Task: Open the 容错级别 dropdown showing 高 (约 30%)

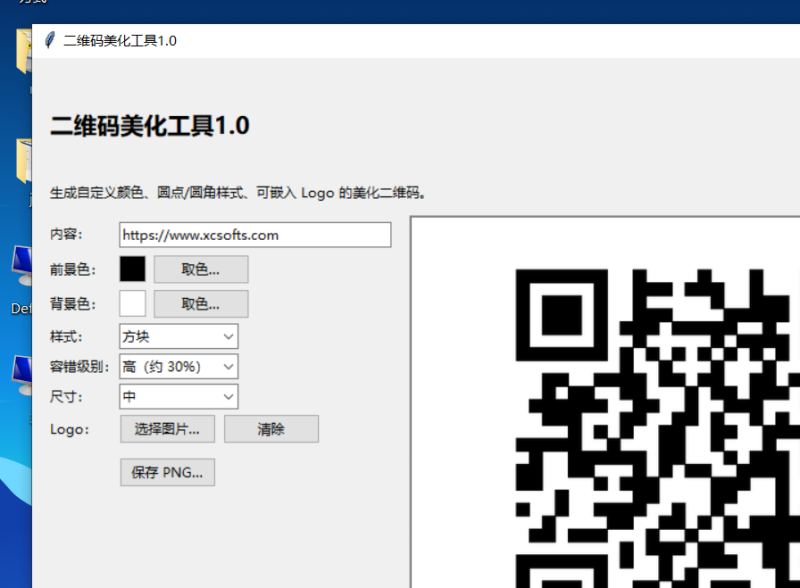Action: pos(179,366)
